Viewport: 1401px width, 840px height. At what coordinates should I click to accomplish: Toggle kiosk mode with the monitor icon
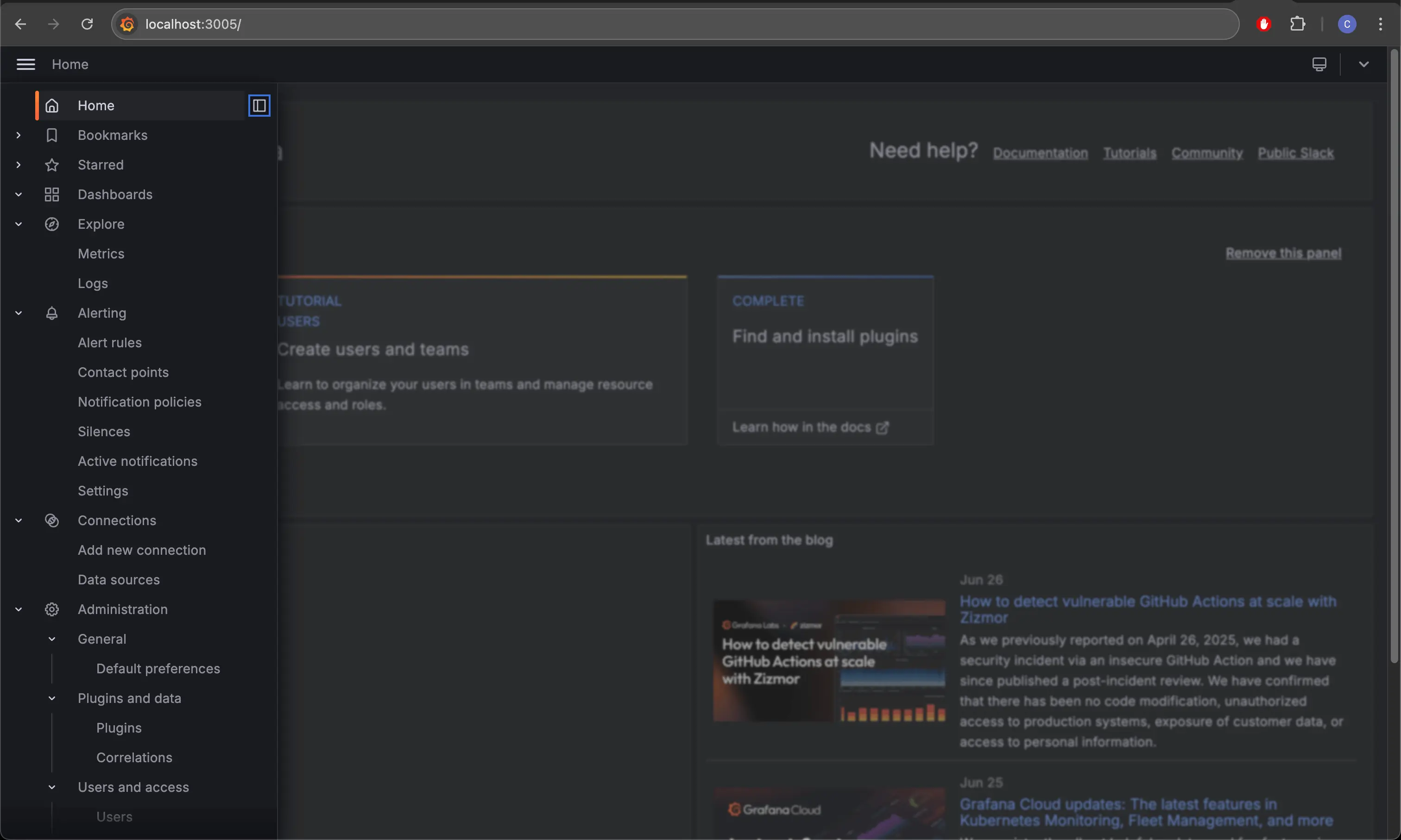click(1319, 64)
